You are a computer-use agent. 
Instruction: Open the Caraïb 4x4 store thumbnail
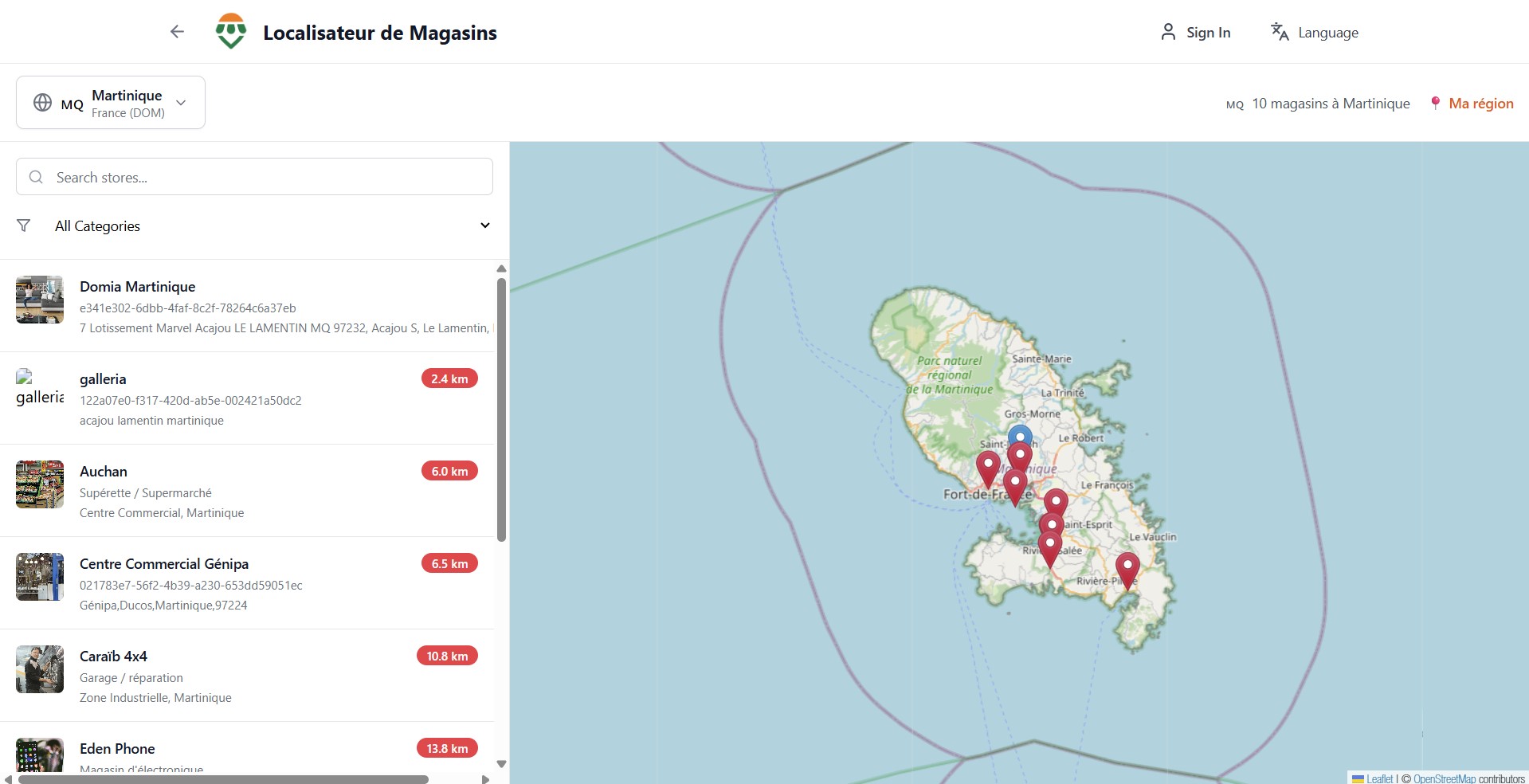[x=40, y=669]
